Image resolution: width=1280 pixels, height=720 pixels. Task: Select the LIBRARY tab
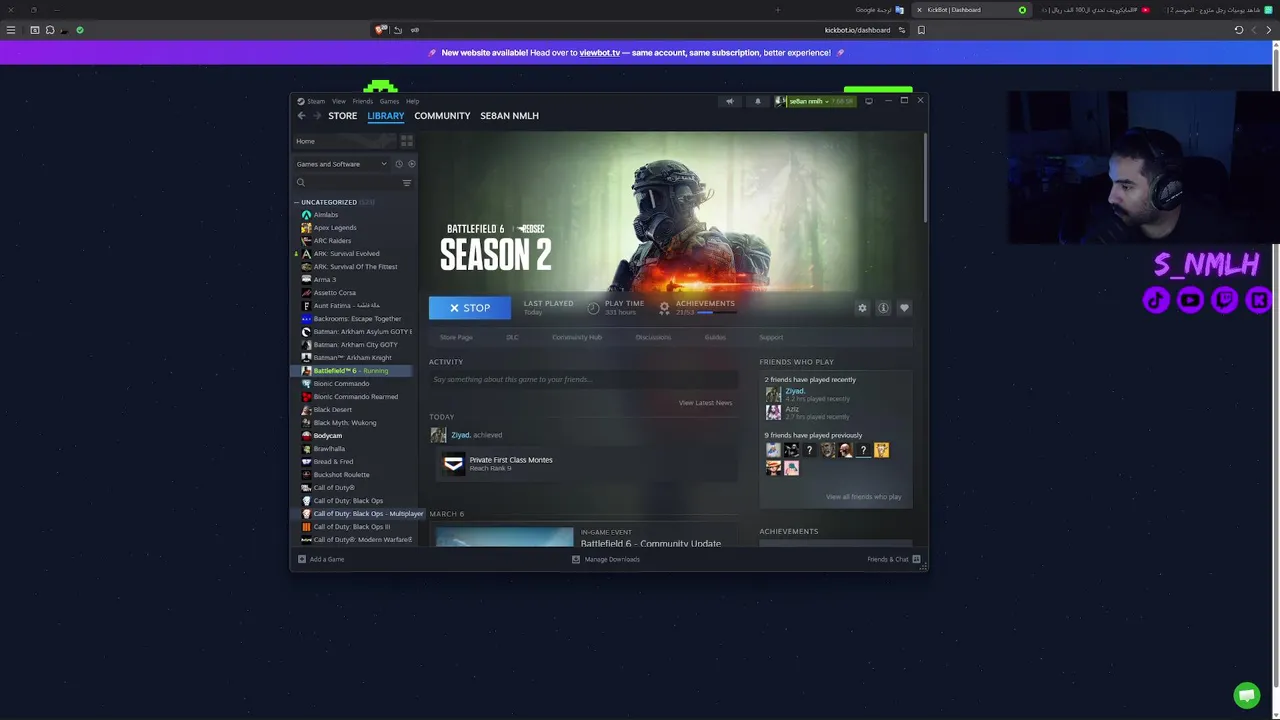pyautogui.click(x=385, y=116)
